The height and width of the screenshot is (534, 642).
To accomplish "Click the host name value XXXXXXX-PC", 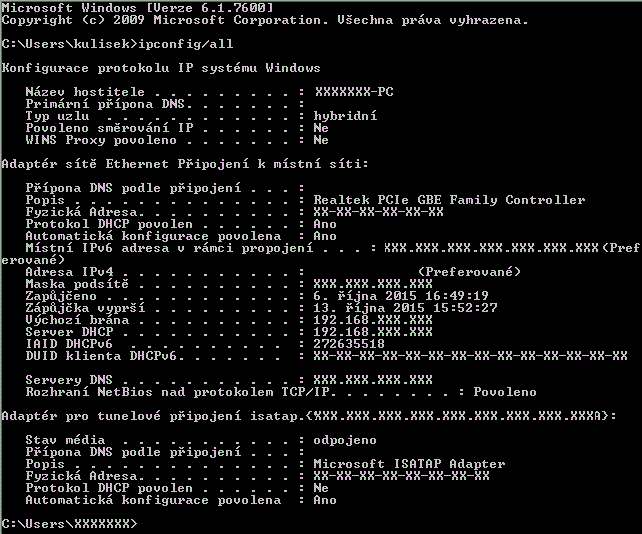I will pos(353,92).
